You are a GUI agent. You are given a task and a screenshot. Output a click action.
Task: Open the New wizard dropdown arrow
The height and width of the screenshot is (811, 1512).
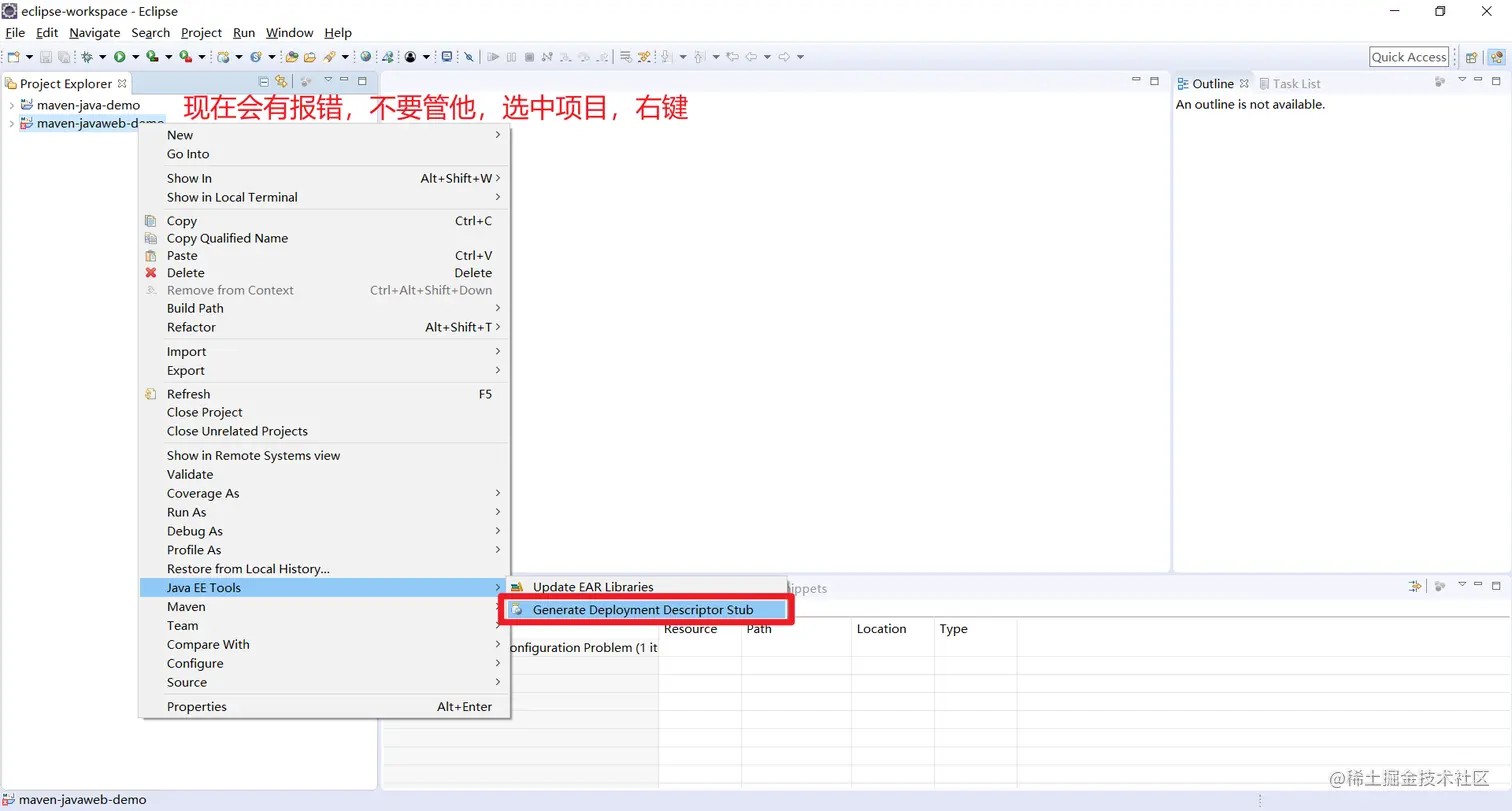click(x=29, y=57)
